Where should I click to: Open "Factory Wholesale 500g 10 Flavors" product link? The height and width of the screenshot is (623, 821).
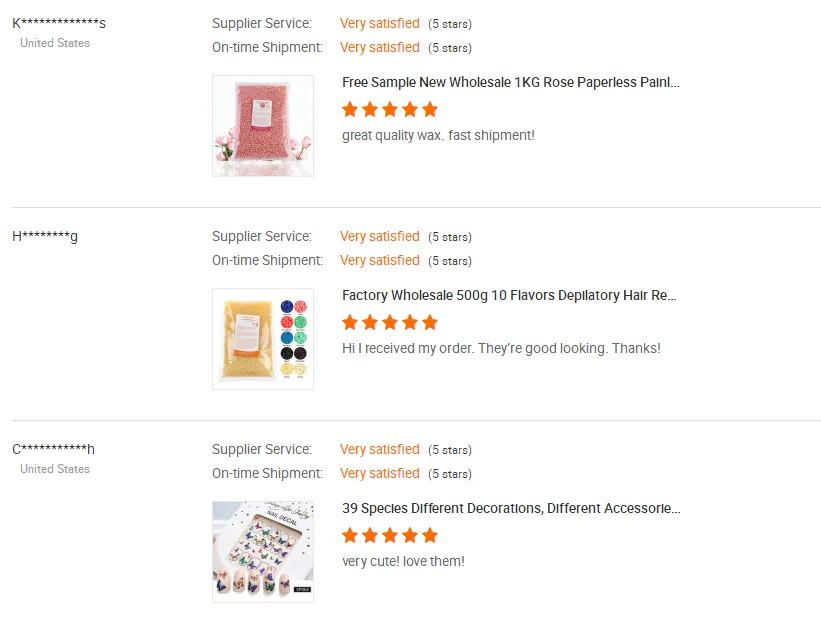point(509,295)
